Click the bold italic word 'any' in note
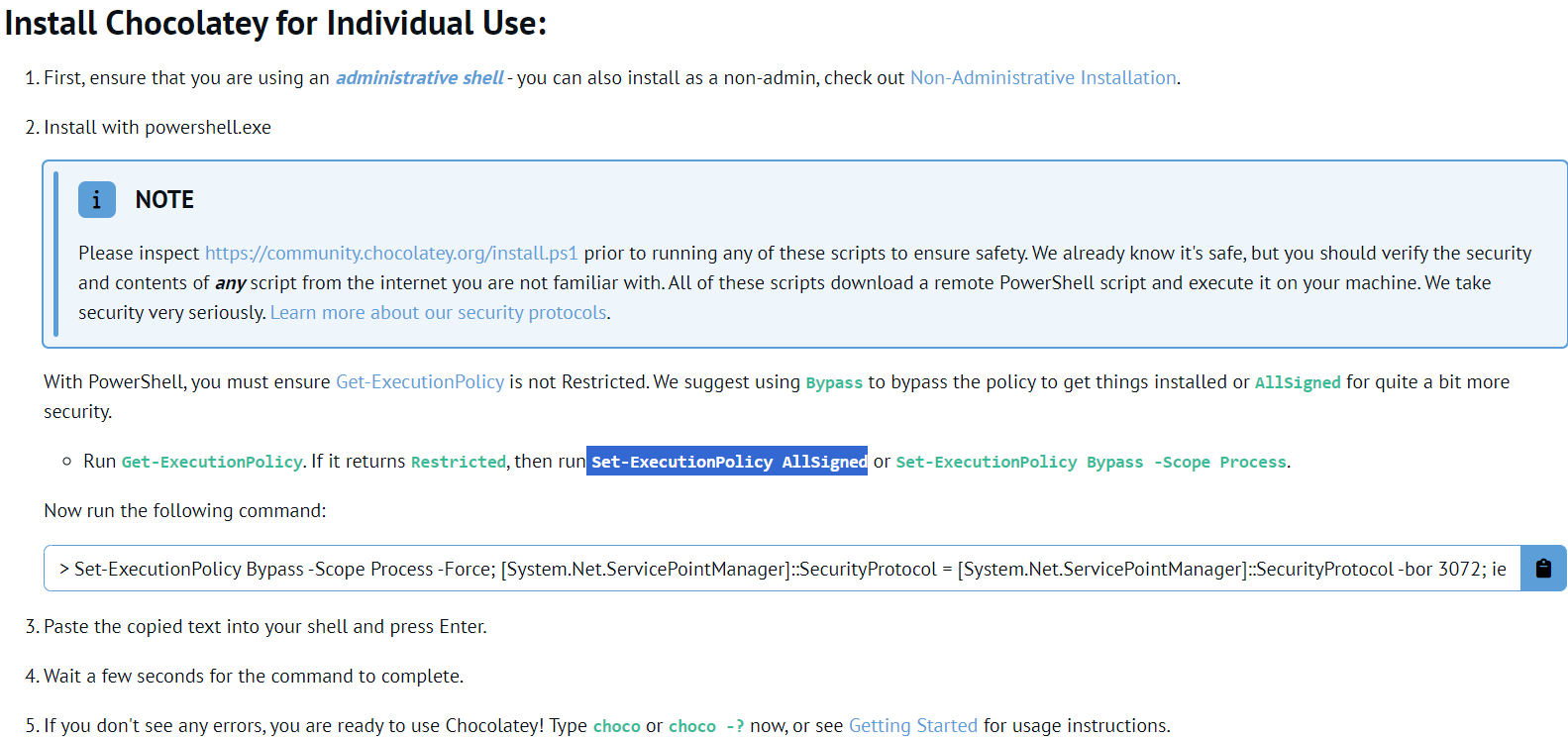The width and height of the screenshot is (1568, 739). pyautogui.click(x=230, y=283)
